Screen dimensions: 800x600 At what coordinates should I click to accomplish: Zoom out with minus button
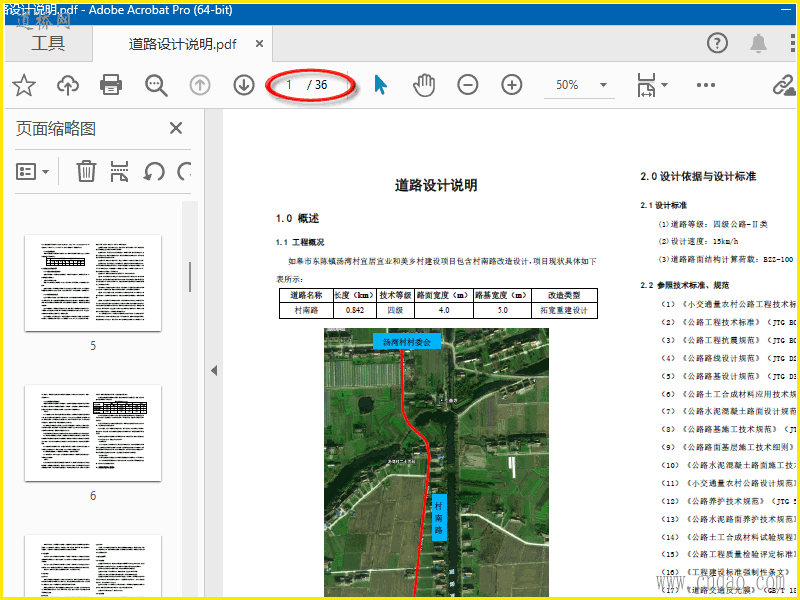coord(468,85)
